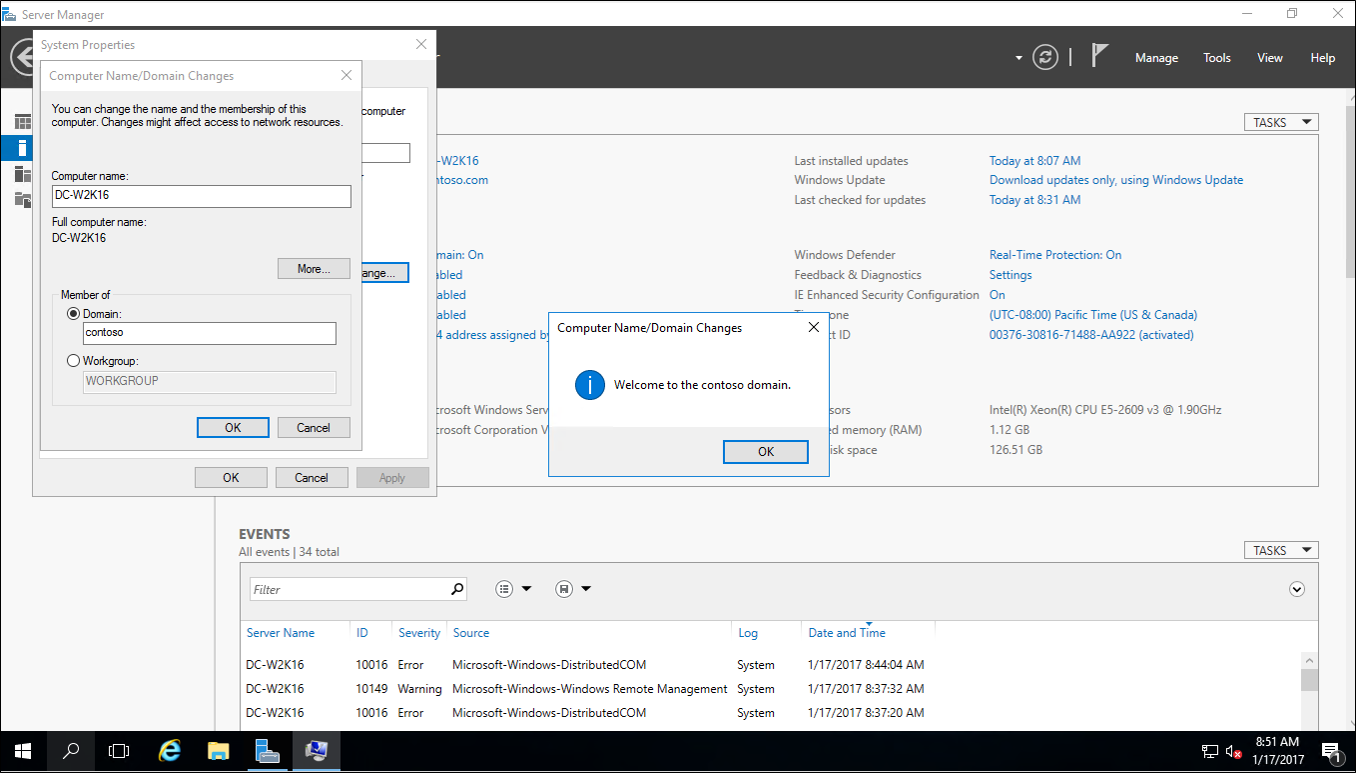Open the Last installed updates Today at 8:07 AM link
The width and height of the screenshot is (1356, 773).
pyautogui.click(x=1035, y=161)
